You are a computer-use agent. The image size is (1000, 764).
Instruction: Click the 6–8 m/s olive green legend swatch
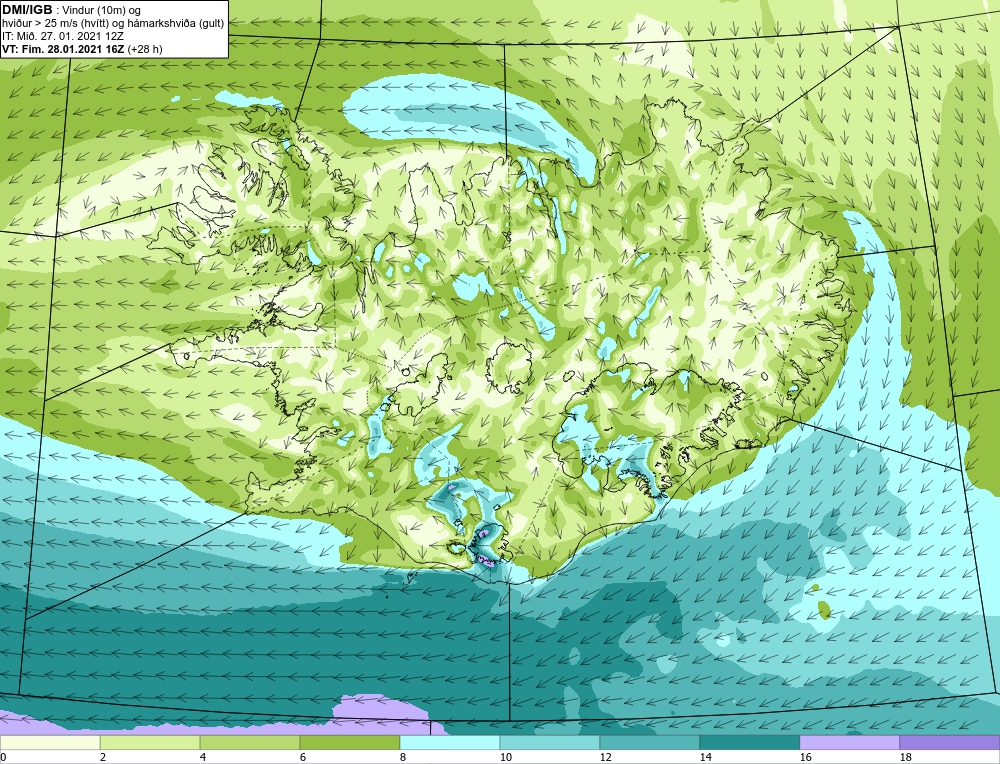point(349,743)
